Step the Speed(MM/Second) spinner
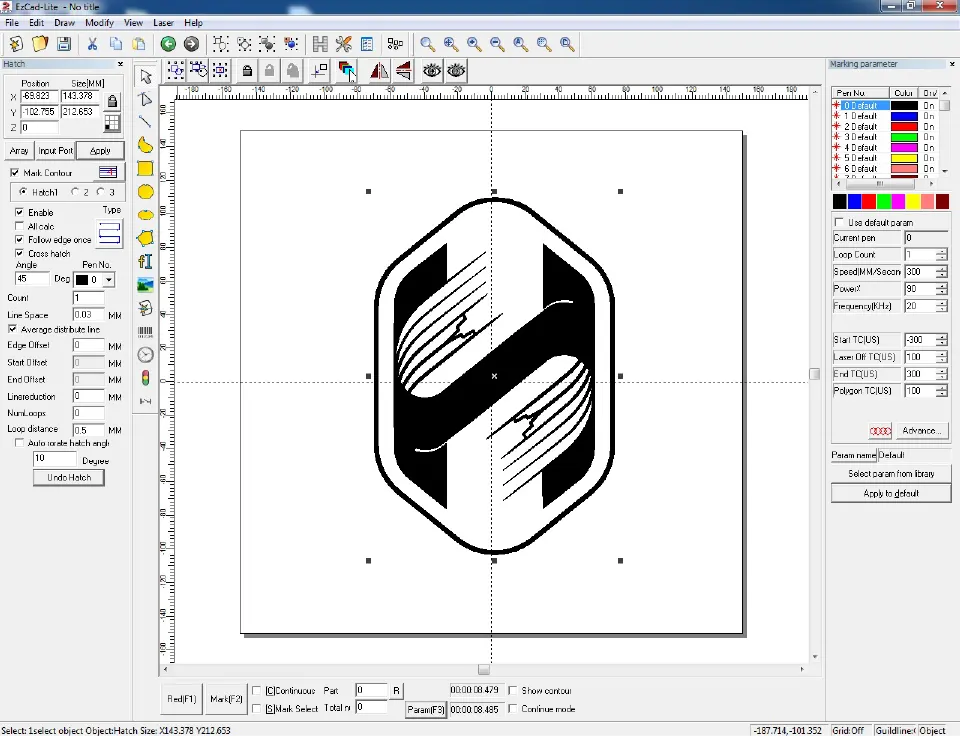The width and height of the screenshot is (960, 736). point(941,272)
